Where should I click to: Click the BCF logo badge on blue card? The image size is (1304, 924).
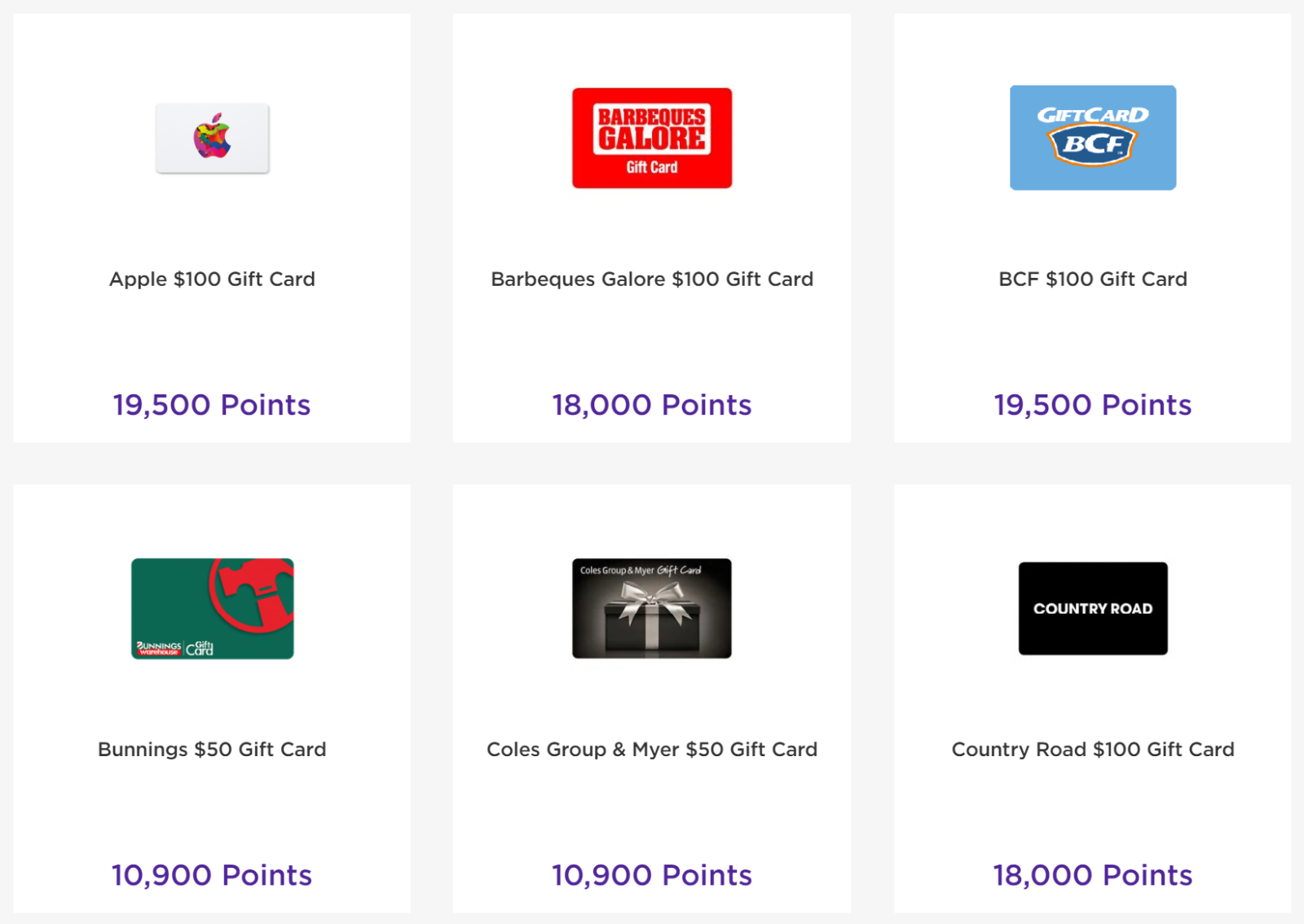[x=1092, y=145]
